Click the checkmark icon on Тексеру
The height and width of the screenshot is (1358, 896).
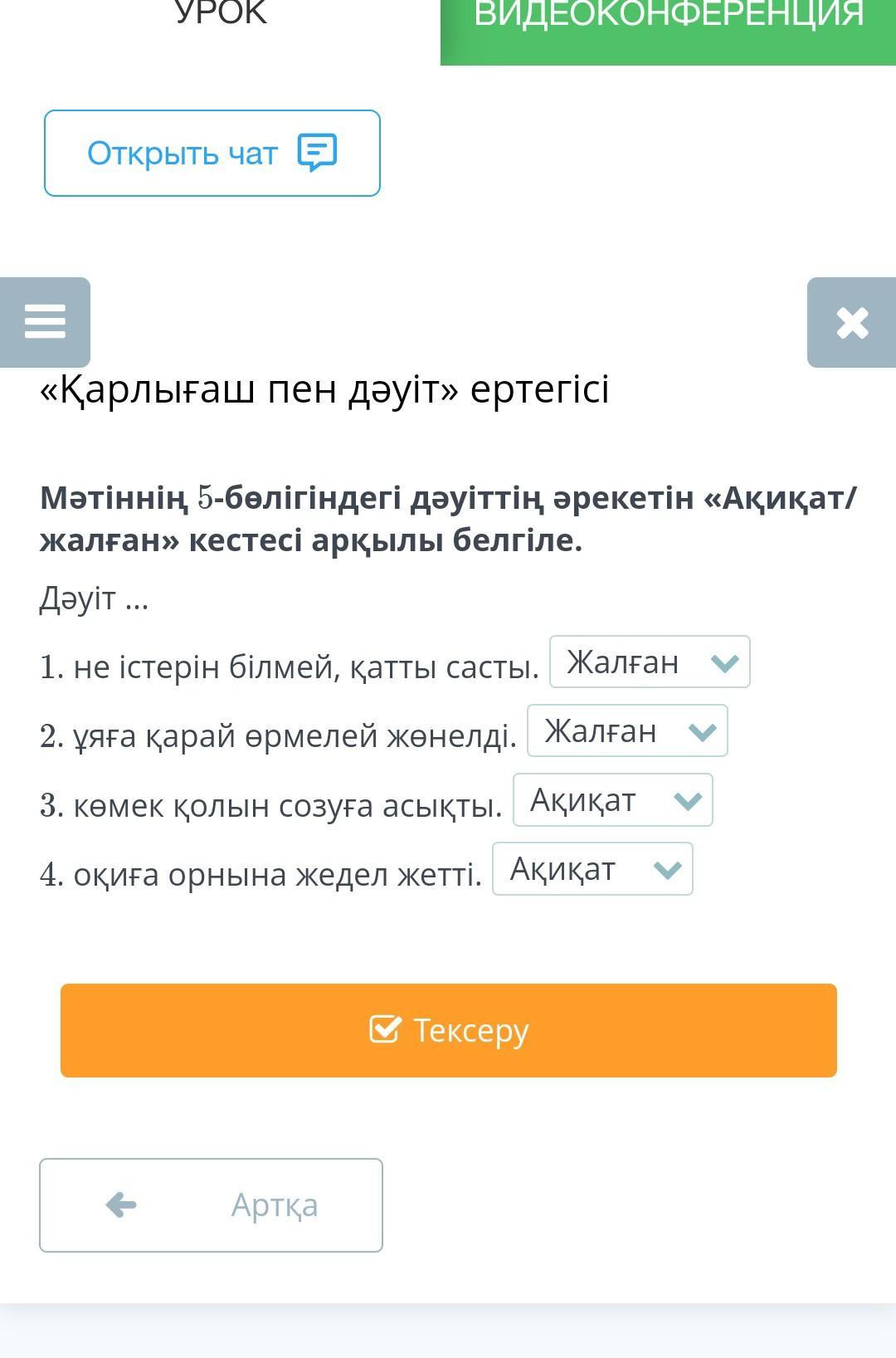point(385,1029)
